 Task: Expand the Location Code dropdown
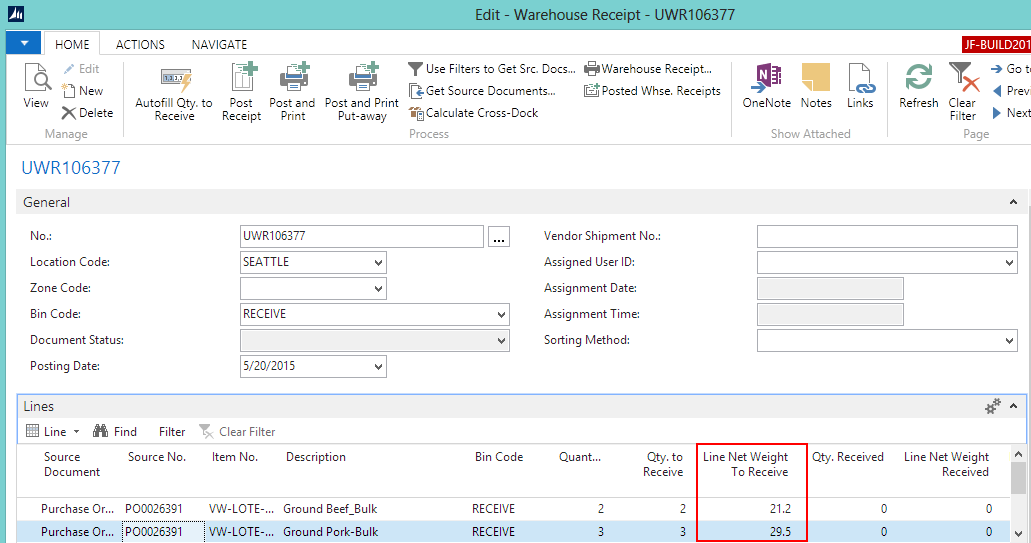pos(377,263)
